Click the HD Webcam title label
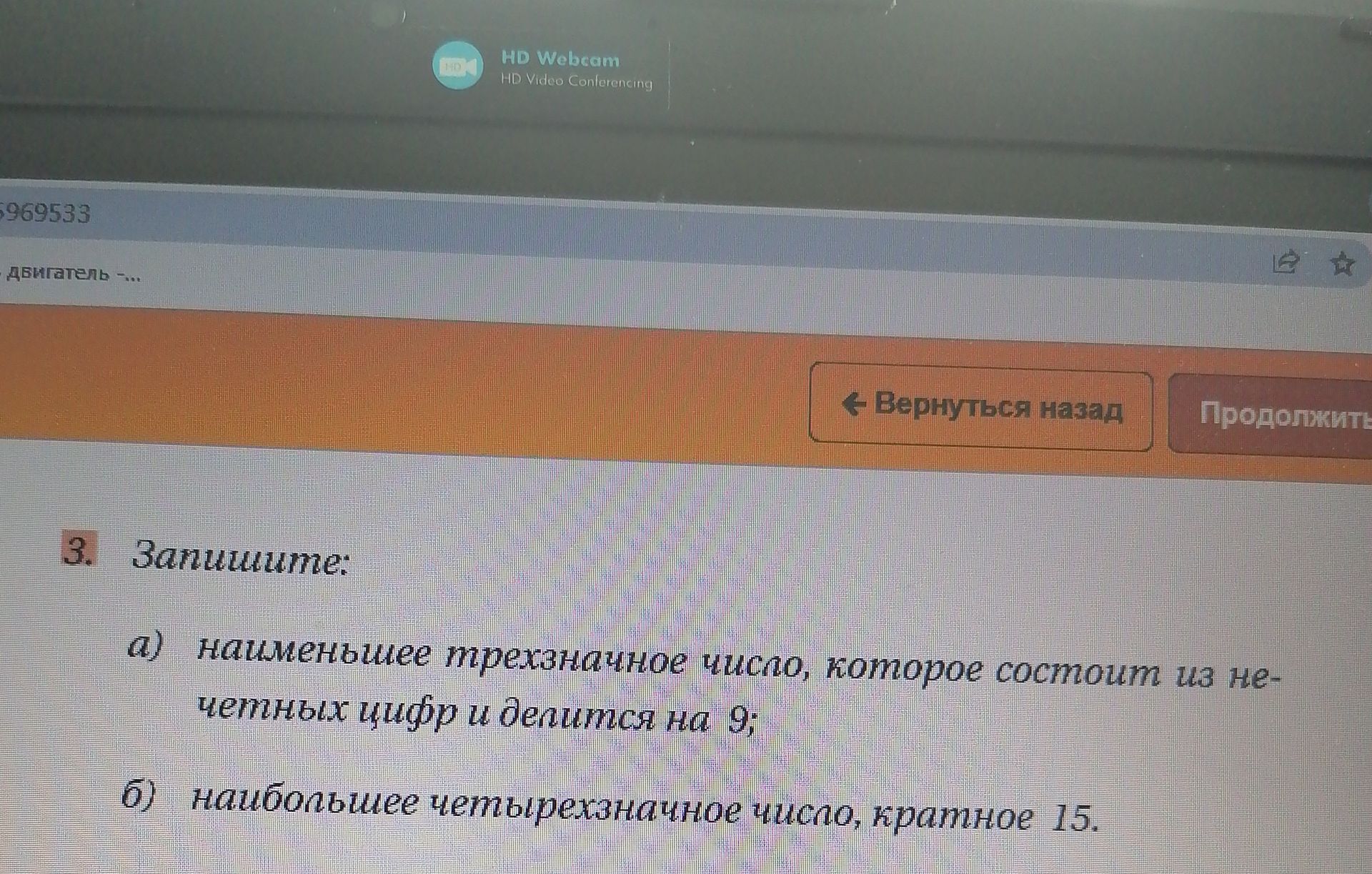The image size is (1372, 874). (x=560, y=59)
